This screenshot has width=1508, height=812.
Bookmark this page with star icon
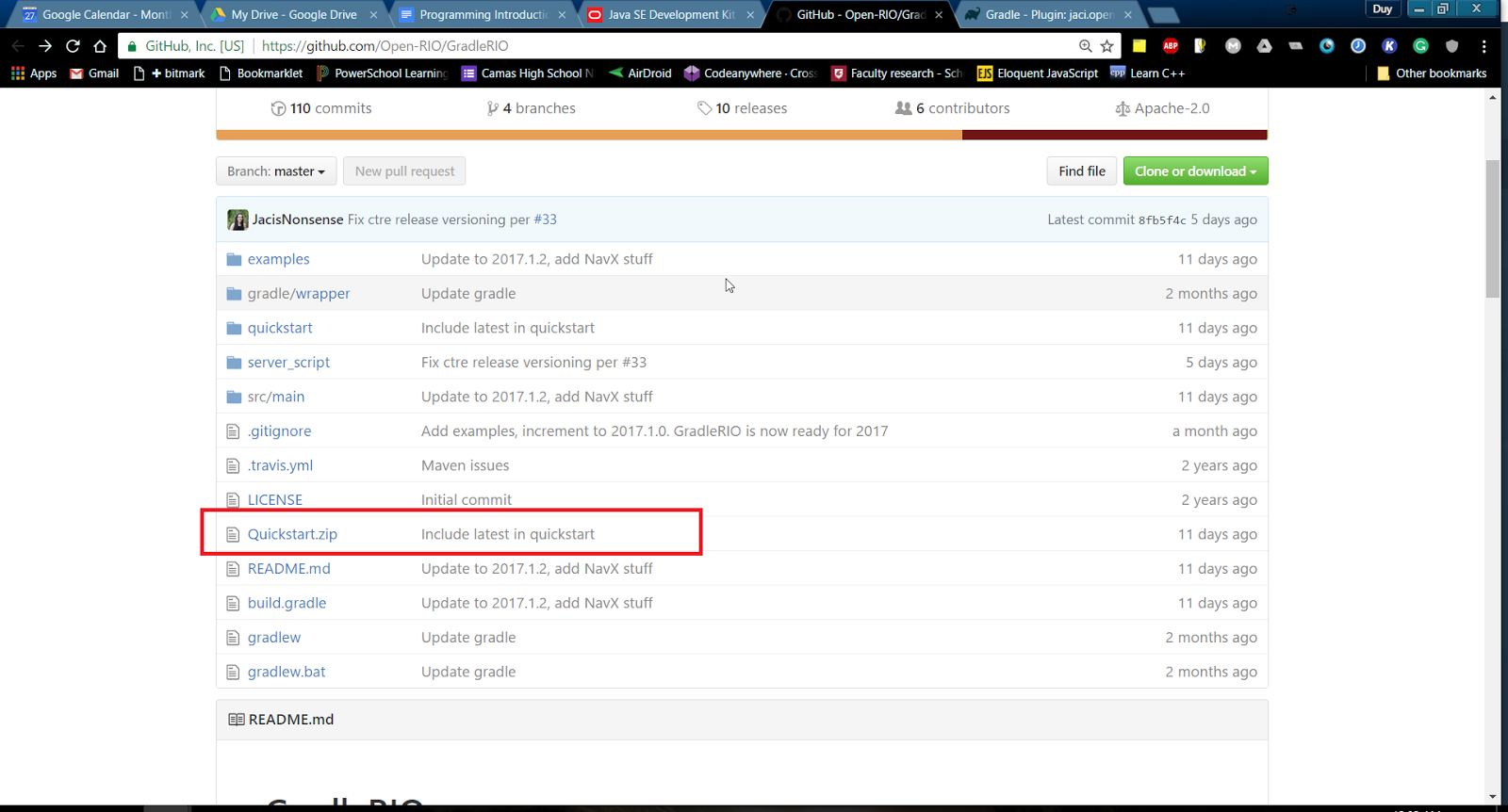coord(1106,45)
